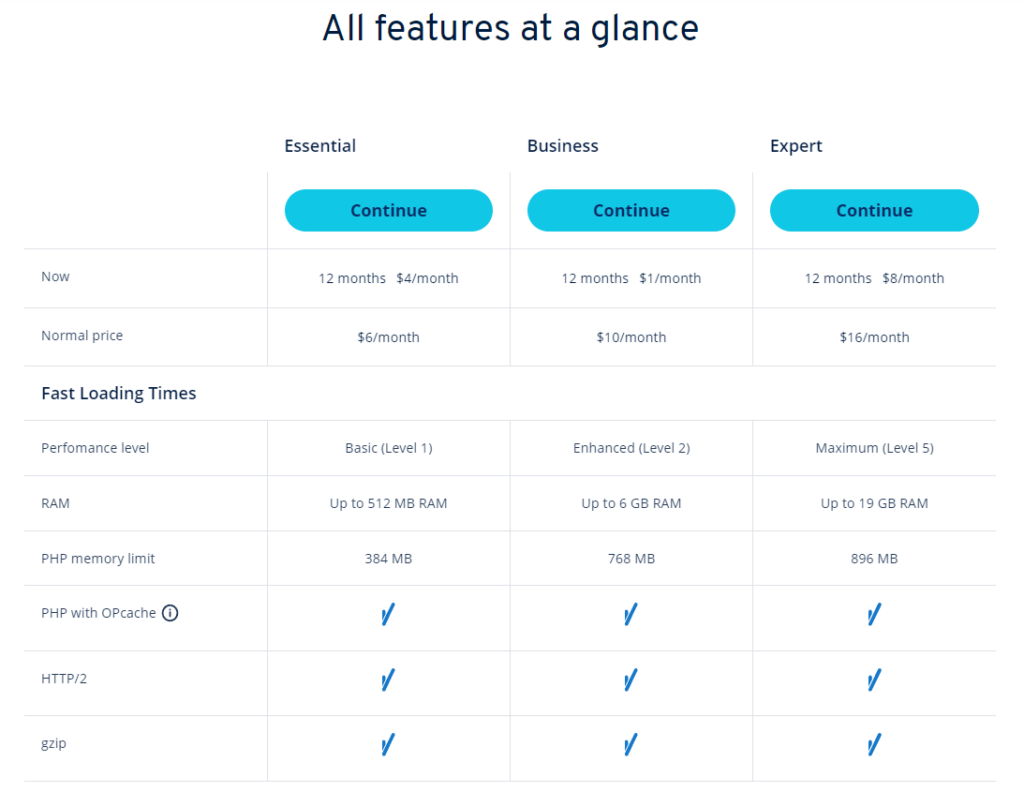Click the Fast Loading Times section header
This screenshot has width=1024, height=792.
pos(119,393)
